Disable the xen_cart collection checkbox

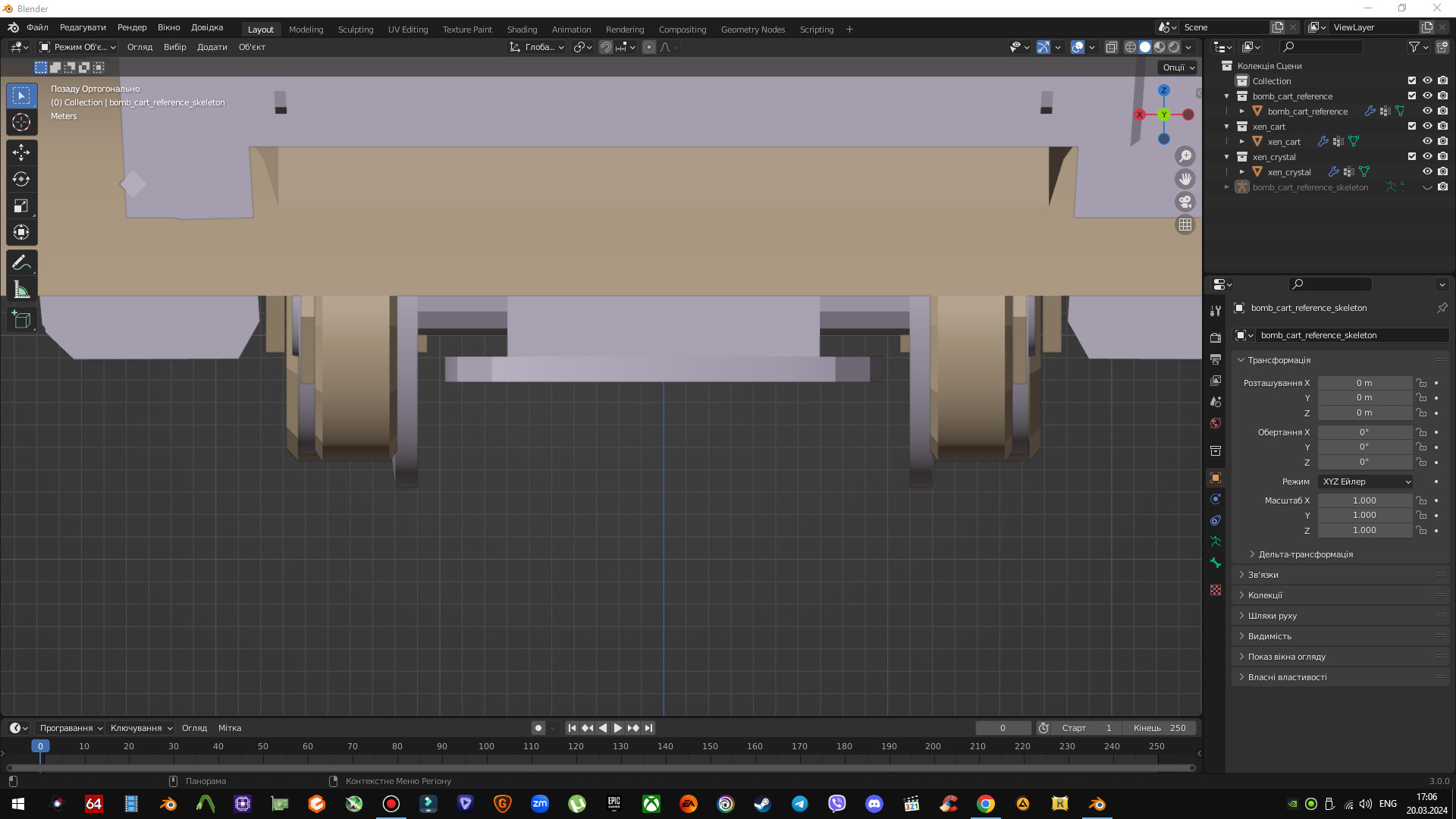pyautogui.click(x=1412, y=126)
